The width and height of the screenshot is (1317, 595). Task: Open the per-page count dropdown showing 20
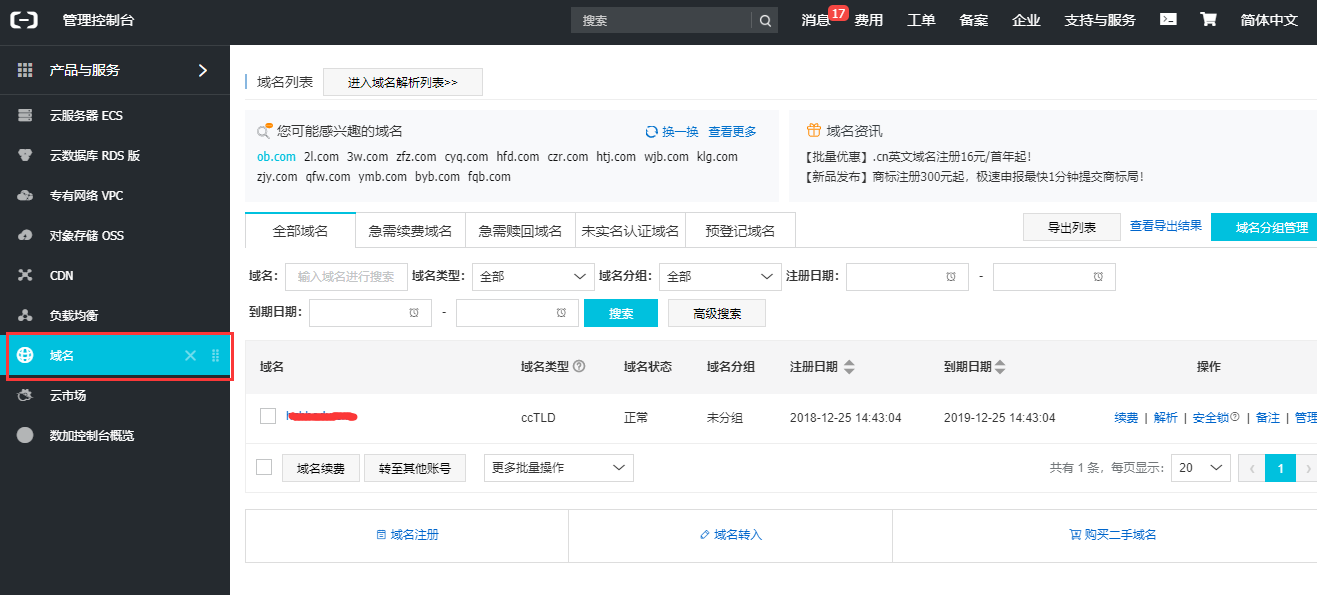[1200, 468]
